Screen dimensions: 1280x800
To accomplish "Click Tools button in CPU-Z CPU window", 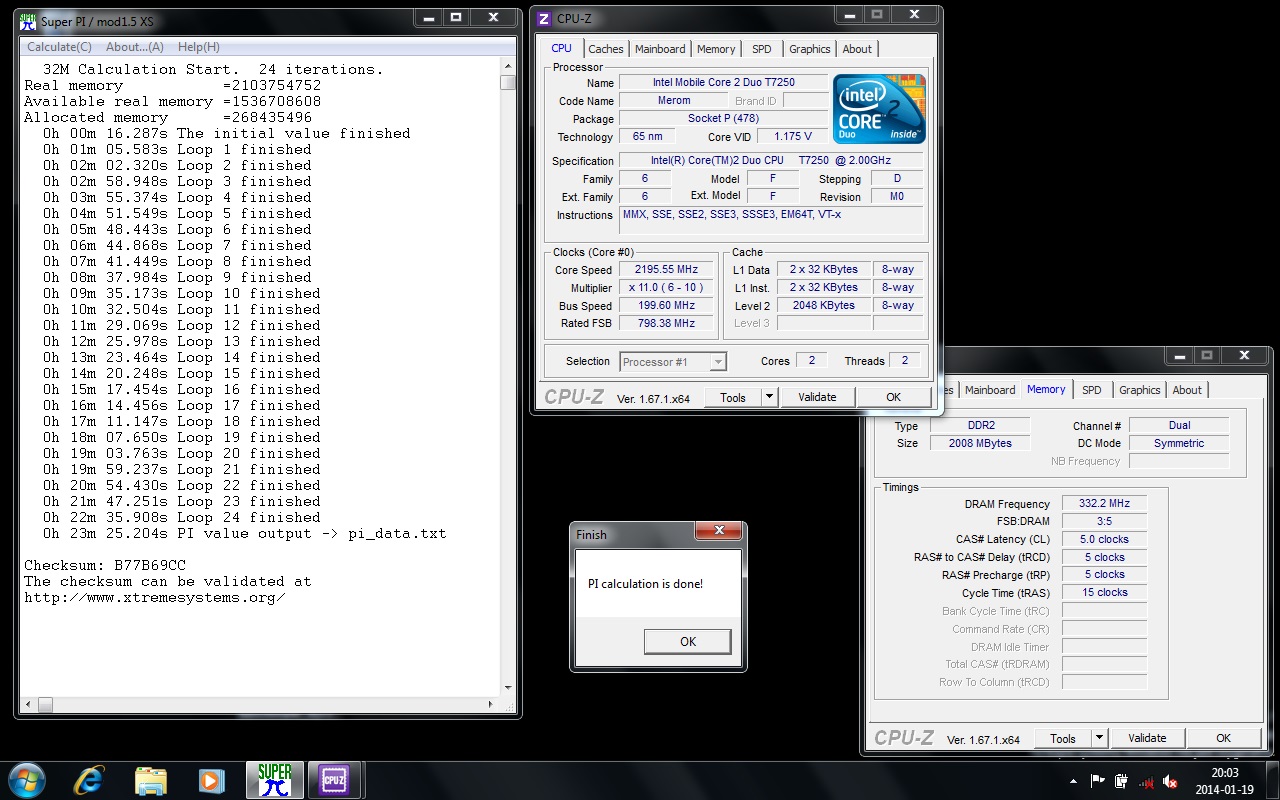I will (733, 397).
